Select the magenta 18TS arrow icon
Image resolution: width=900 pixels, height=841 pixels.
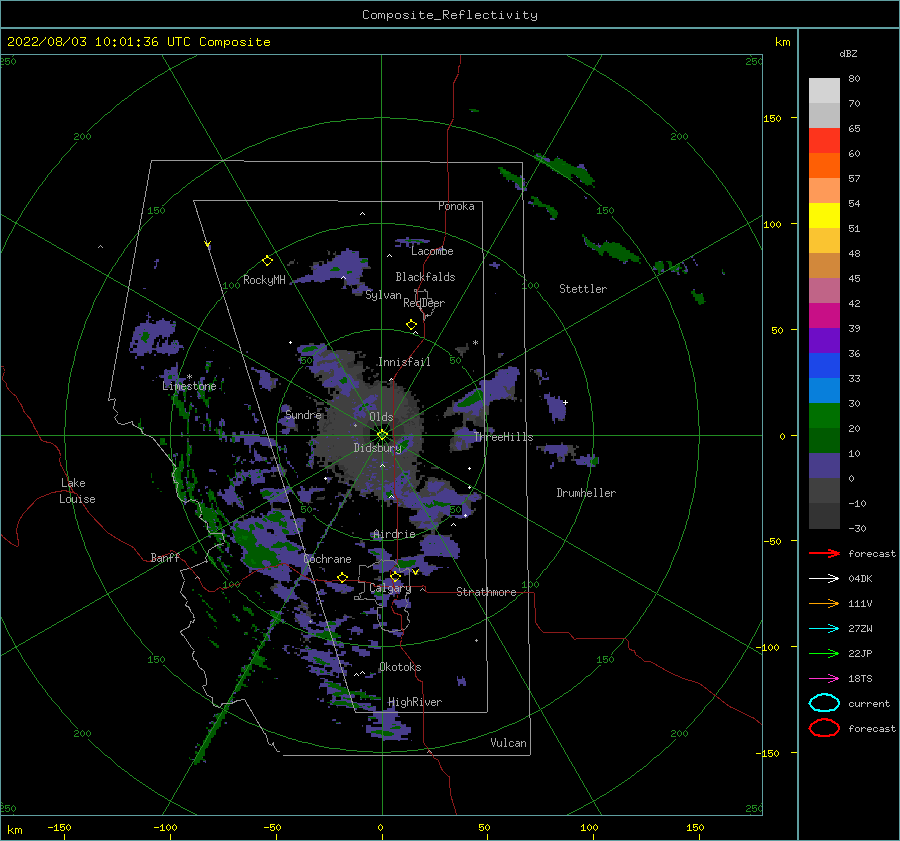[x=824, y=679]
